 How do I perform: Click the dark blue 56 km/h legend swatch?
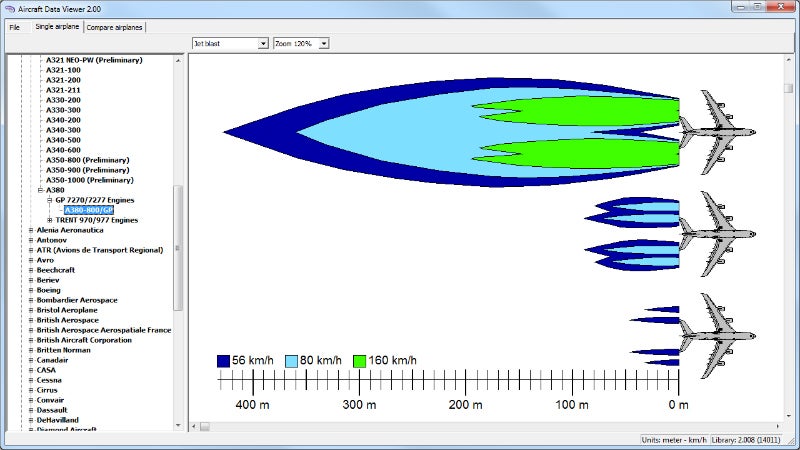click(224, 361)
